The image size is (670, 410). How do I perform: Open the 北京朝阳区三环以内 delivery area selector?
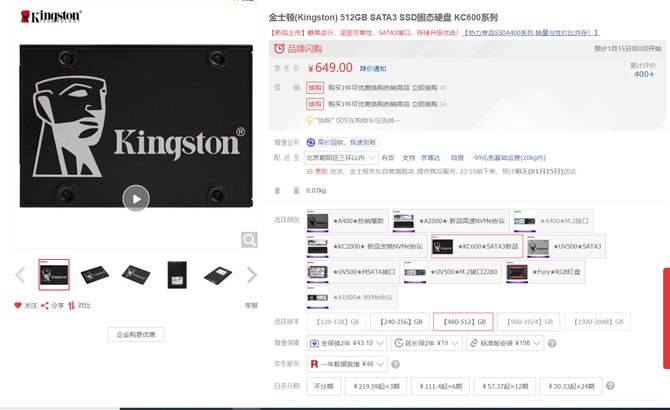[340, 157]
